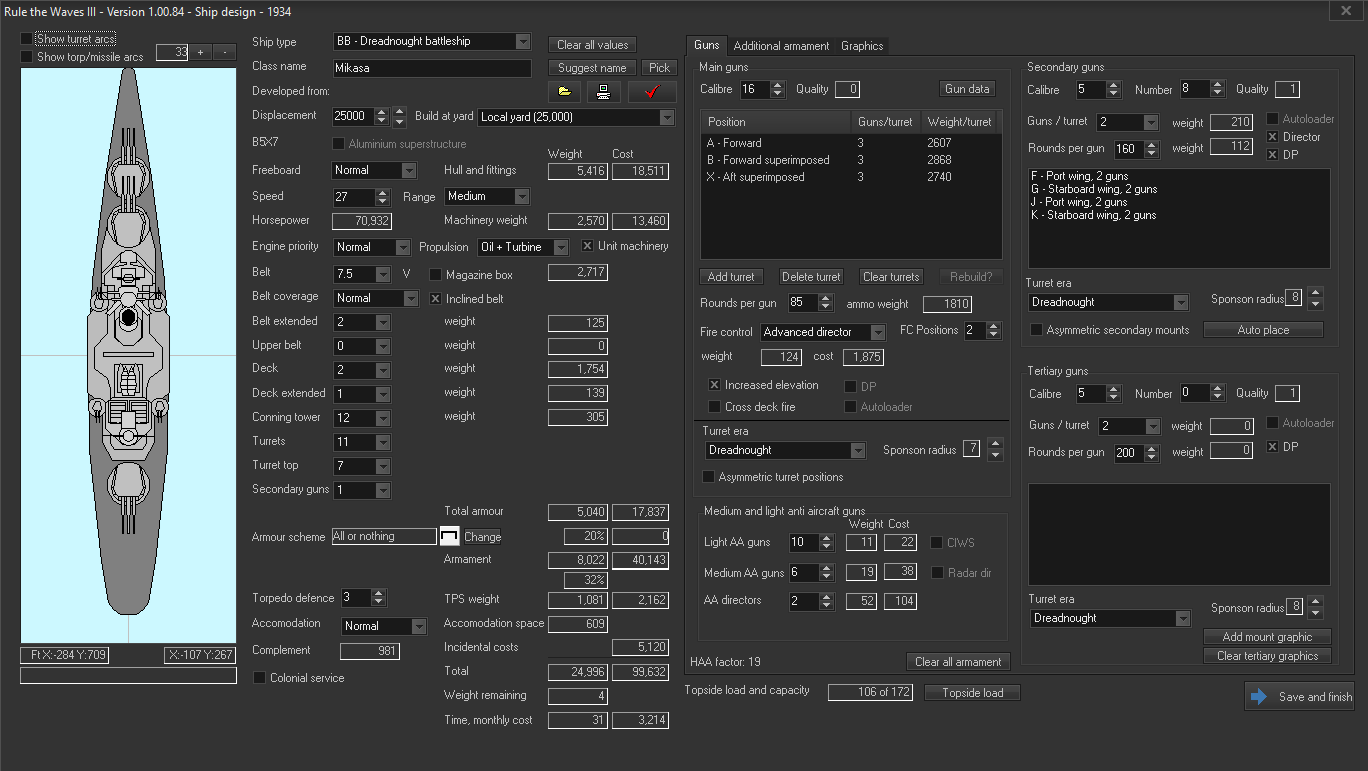This screenshot has width=1368, height=771.
Task: Click the Add turret button
Action: (x=731, y=277)
